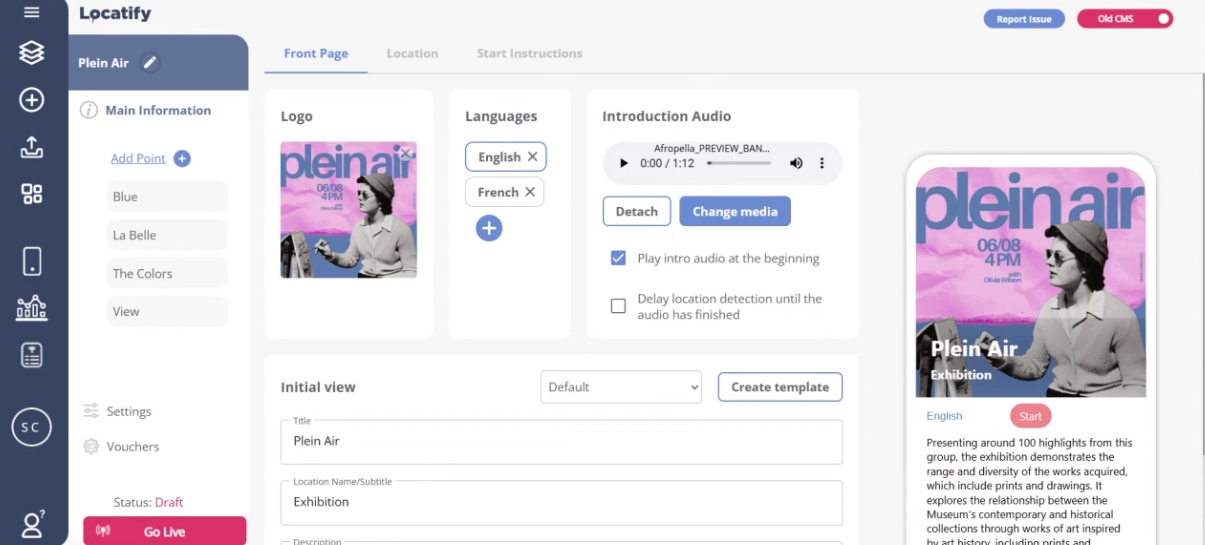
Task: Click the English language chip
Action: click(x=506, y=157)
